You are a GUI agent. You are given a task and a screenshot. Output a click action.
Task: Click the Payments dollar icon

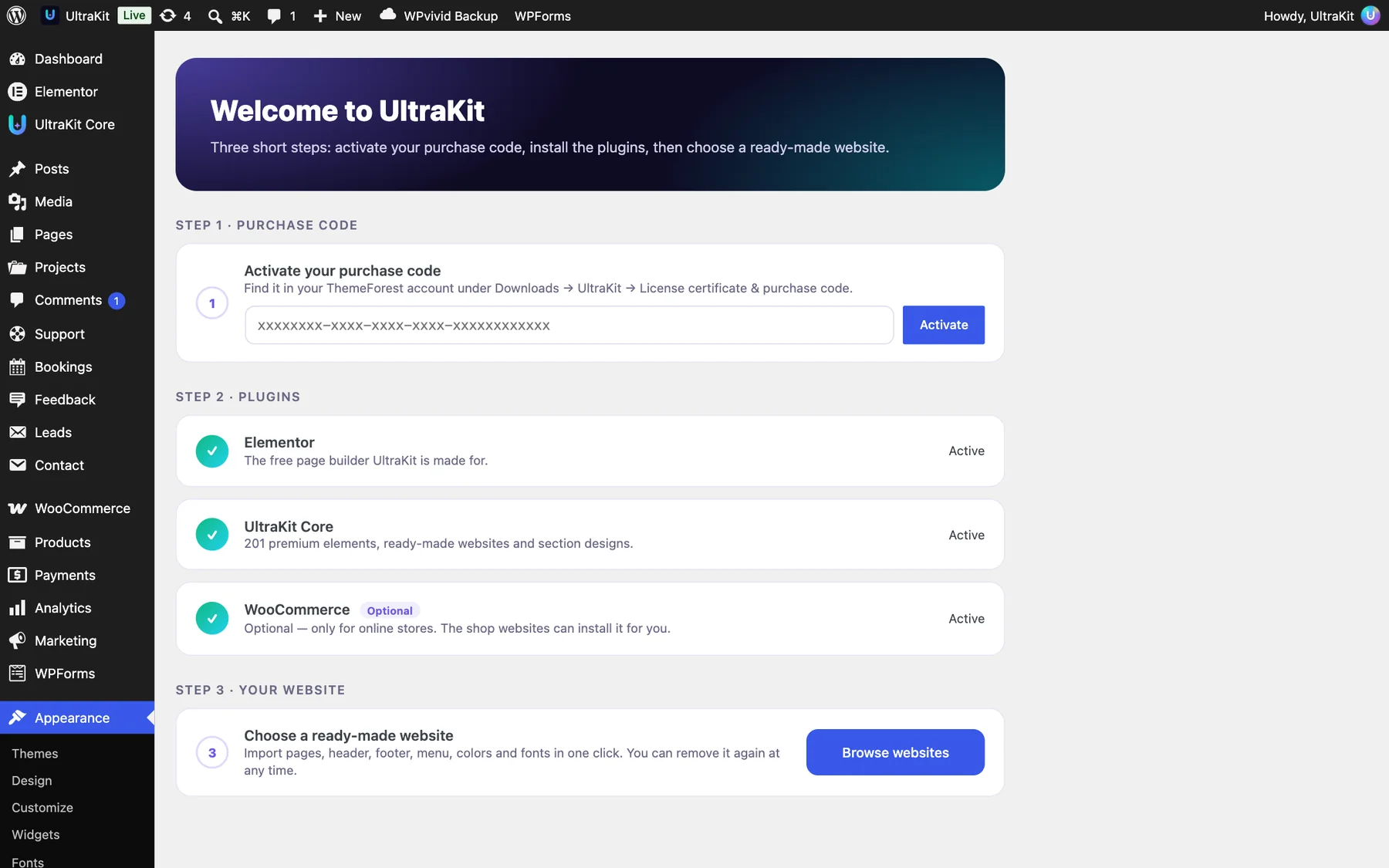tap(17, 576)
